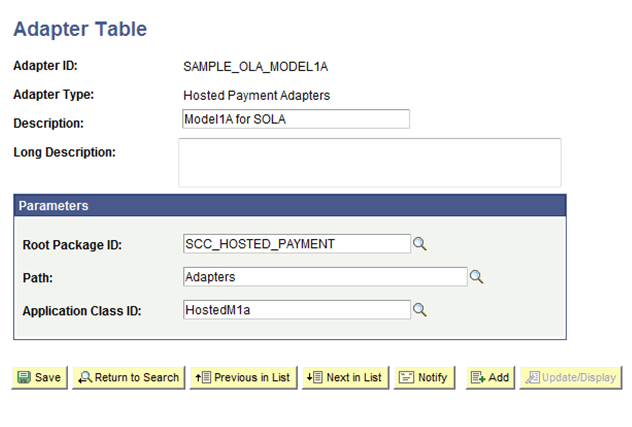
Task: Click the Path input field
Action: (x=325, y=277)
